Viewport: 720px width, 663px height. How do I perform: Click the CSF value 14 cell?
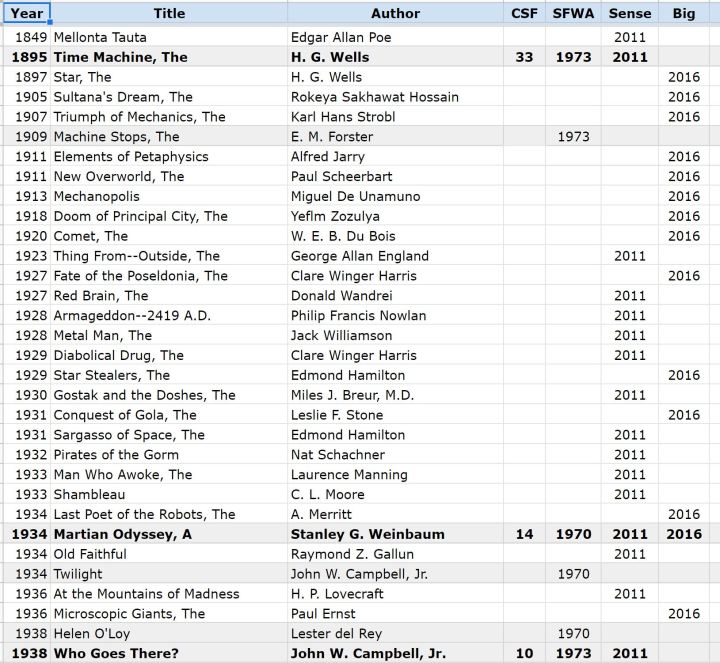pyautogui.click(x=523, y=534)
